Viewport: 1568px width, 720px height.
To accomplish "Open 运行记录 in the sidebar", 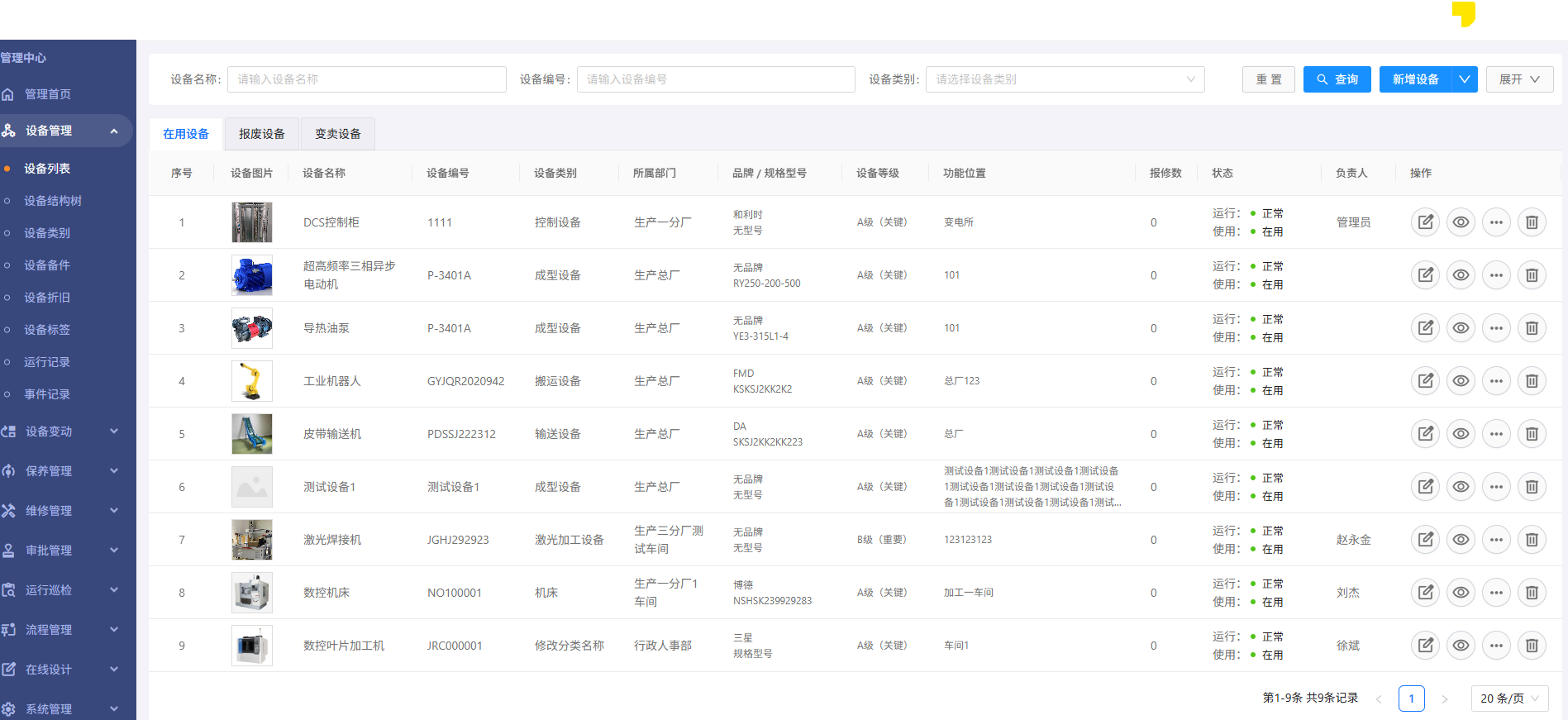I will point(47,362).
